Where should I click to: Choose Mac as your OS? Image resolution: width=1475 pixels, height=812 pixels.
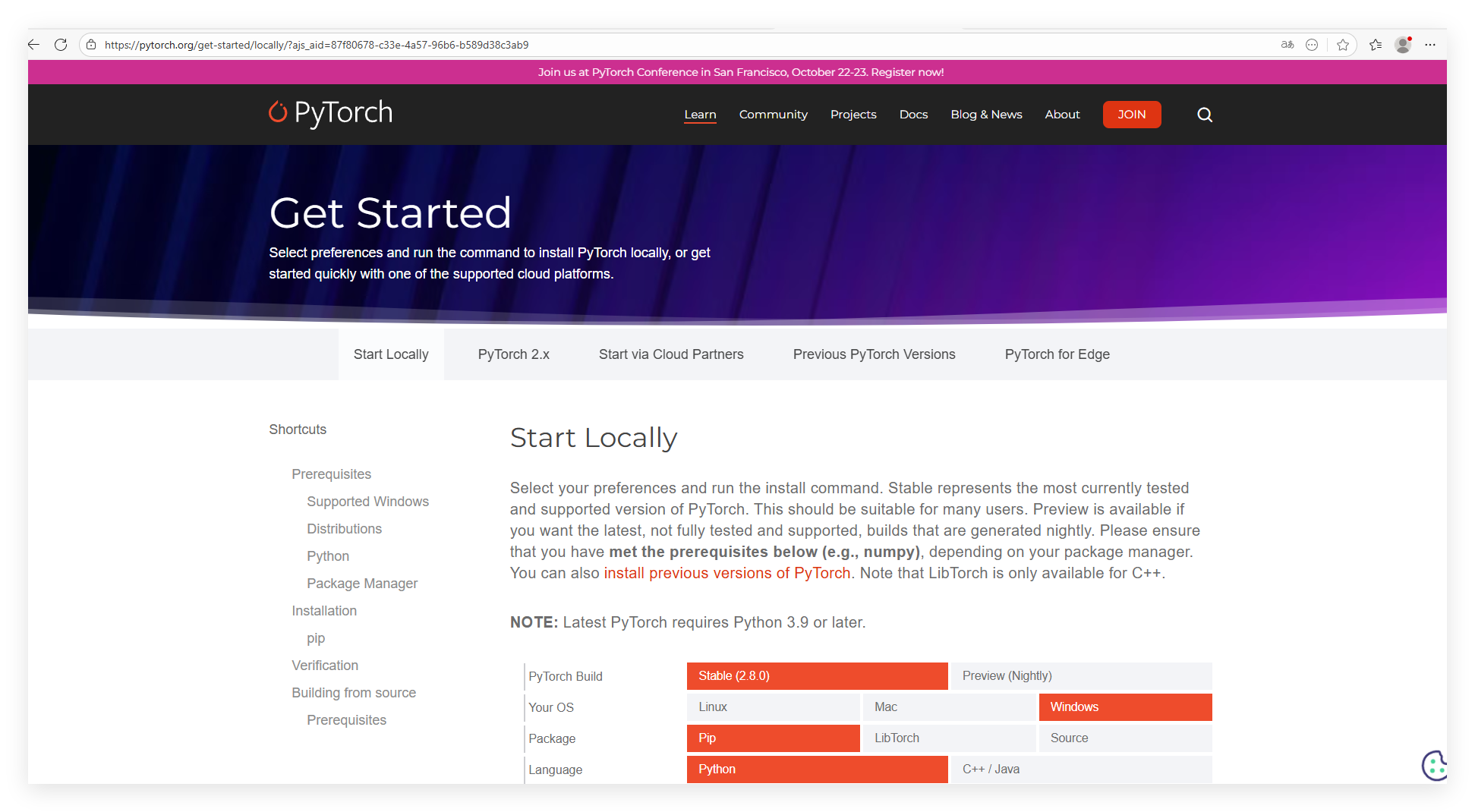click(949, 707)
